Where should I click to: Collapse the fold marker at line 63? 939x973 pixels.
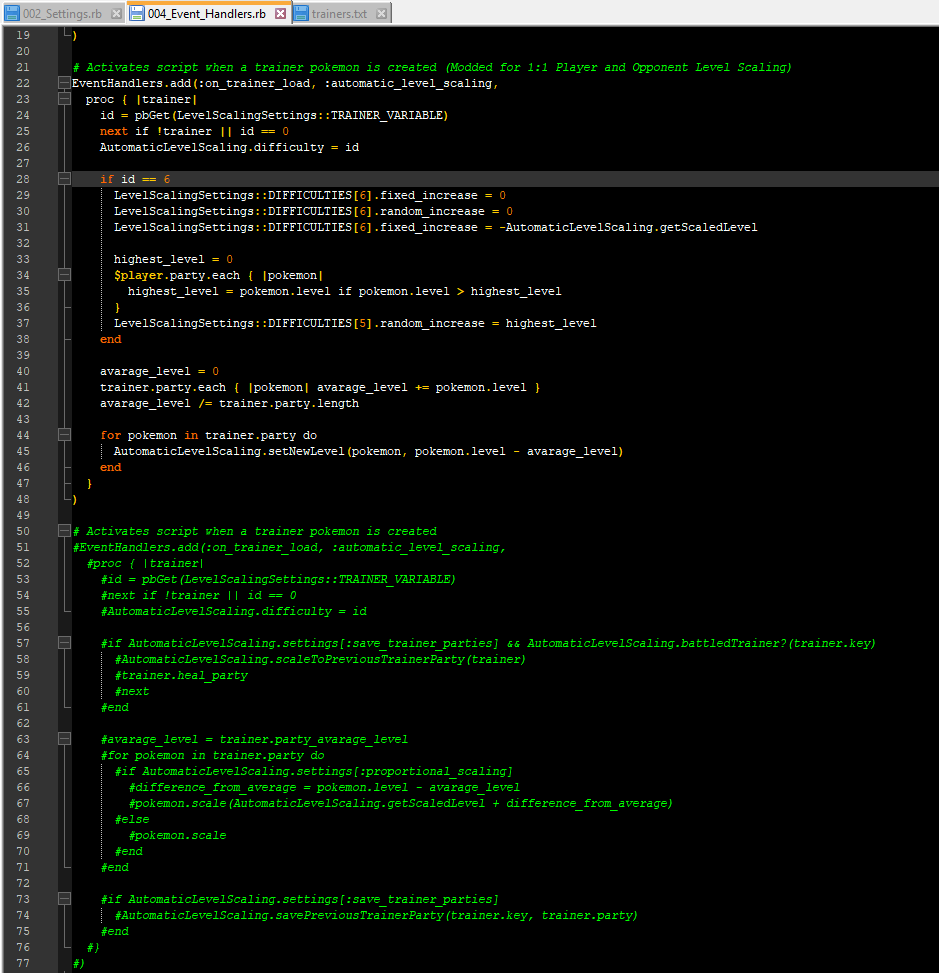(x=64, y=739)
